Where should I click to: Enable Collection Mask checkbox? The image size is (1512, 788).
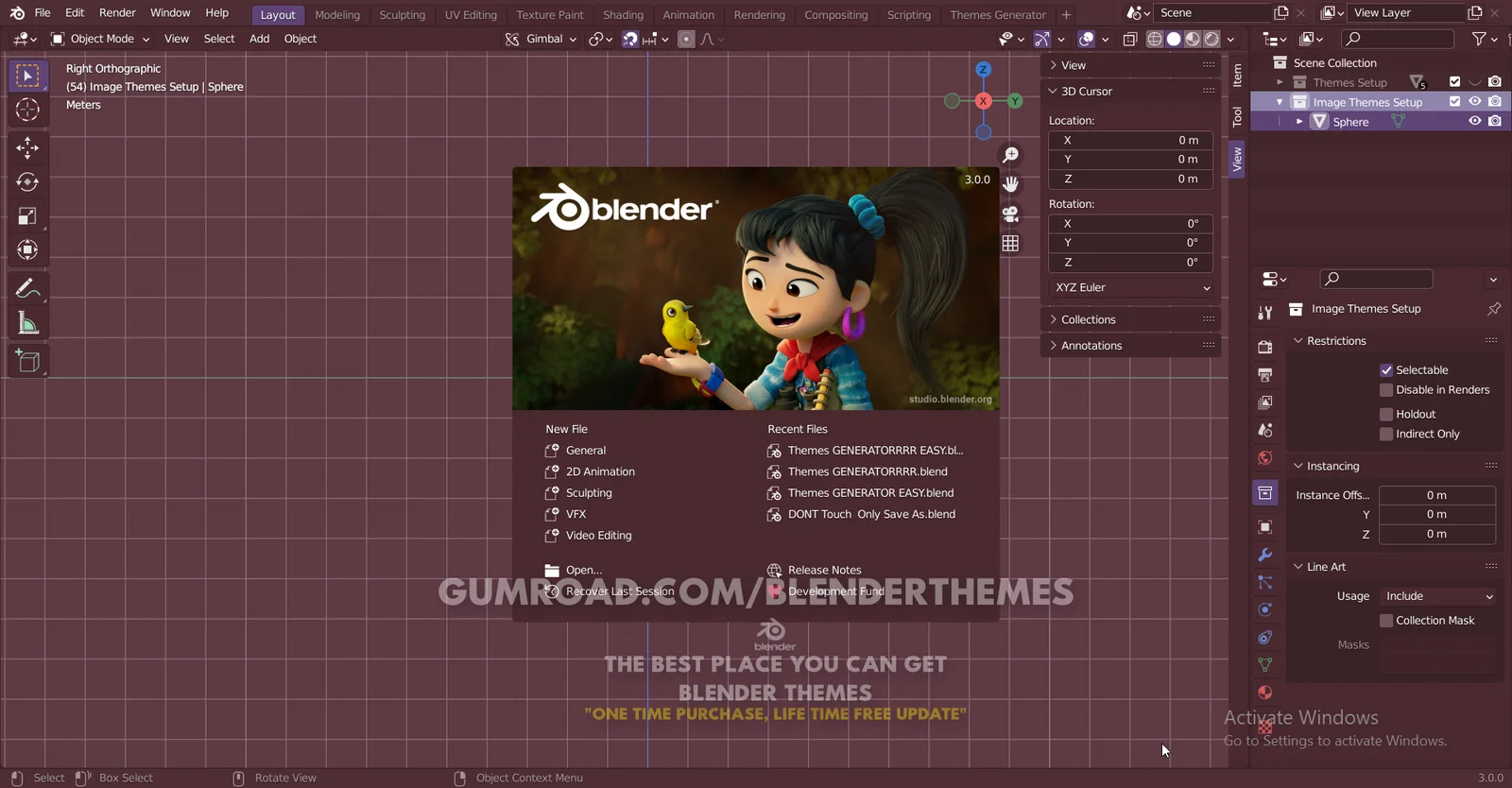(1386, 621)
